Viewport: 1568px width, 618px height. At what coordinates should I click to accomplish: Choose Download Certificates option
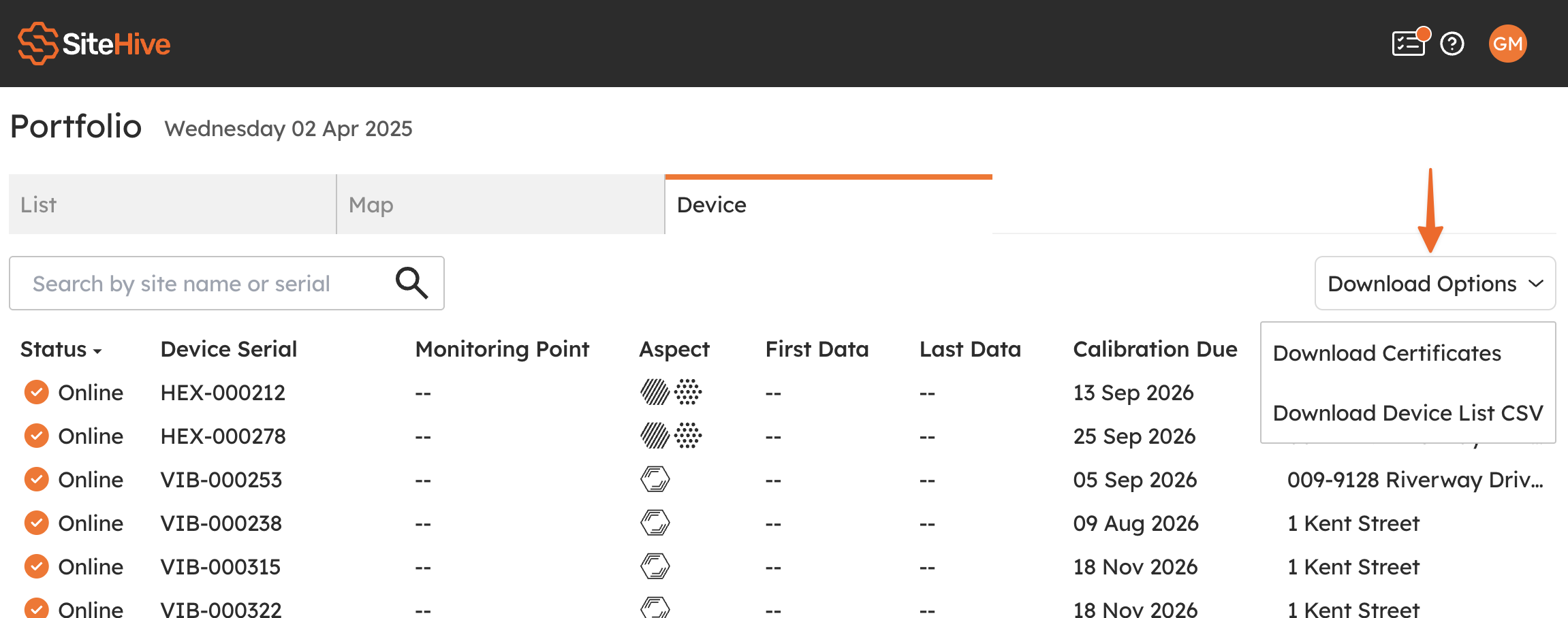[x=1387, y=353]
